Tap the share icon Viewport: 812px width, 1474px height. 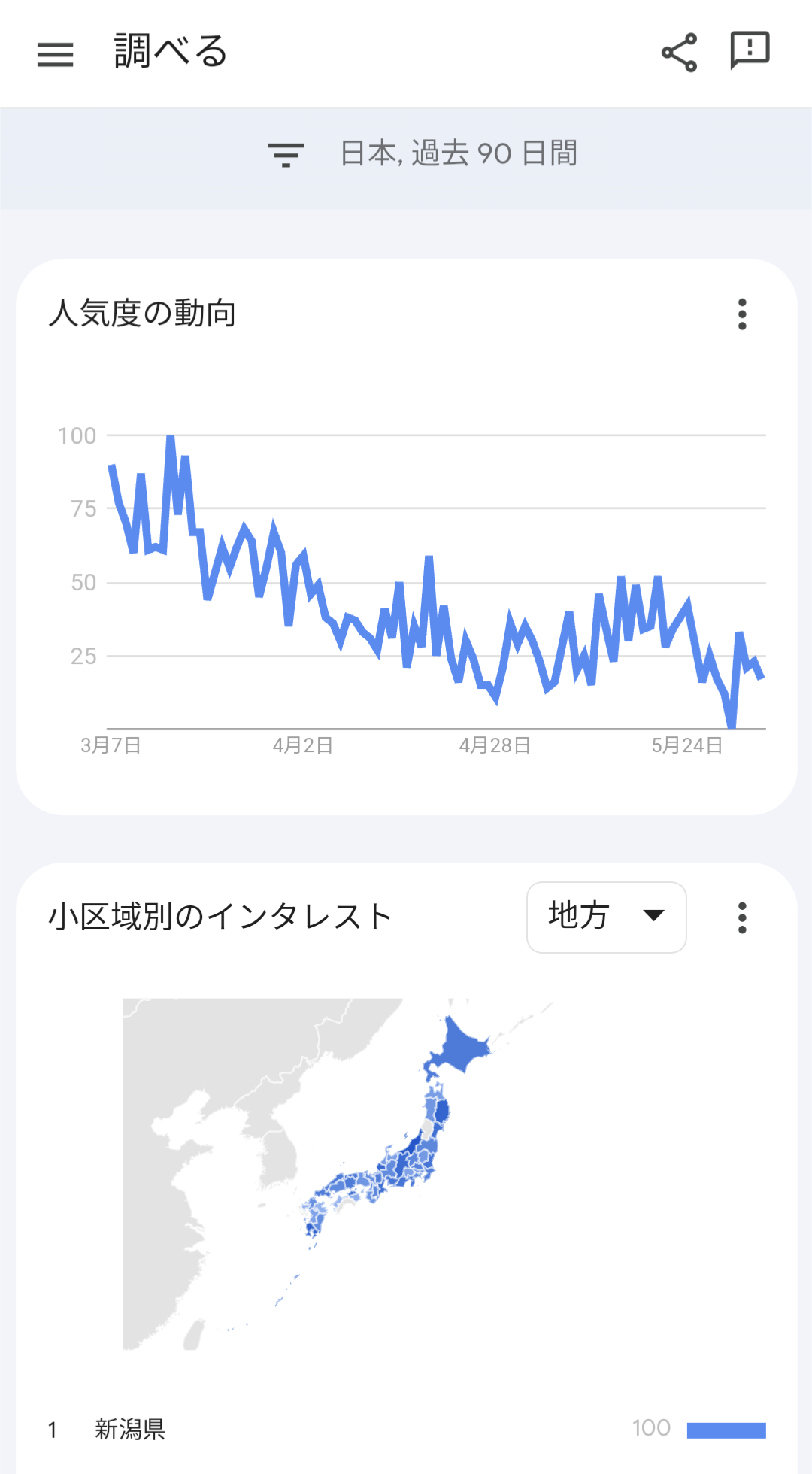point(679,53)
